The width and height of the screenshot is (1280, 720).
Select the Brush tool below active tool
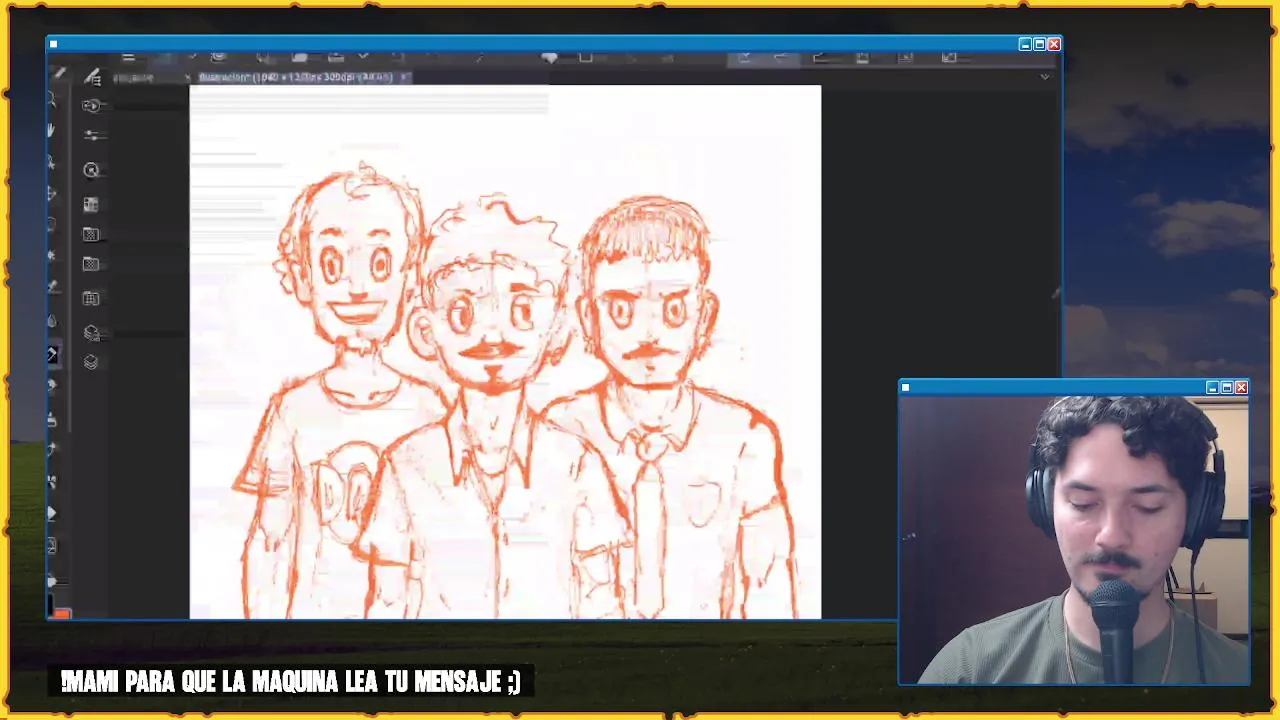point(52,385)
